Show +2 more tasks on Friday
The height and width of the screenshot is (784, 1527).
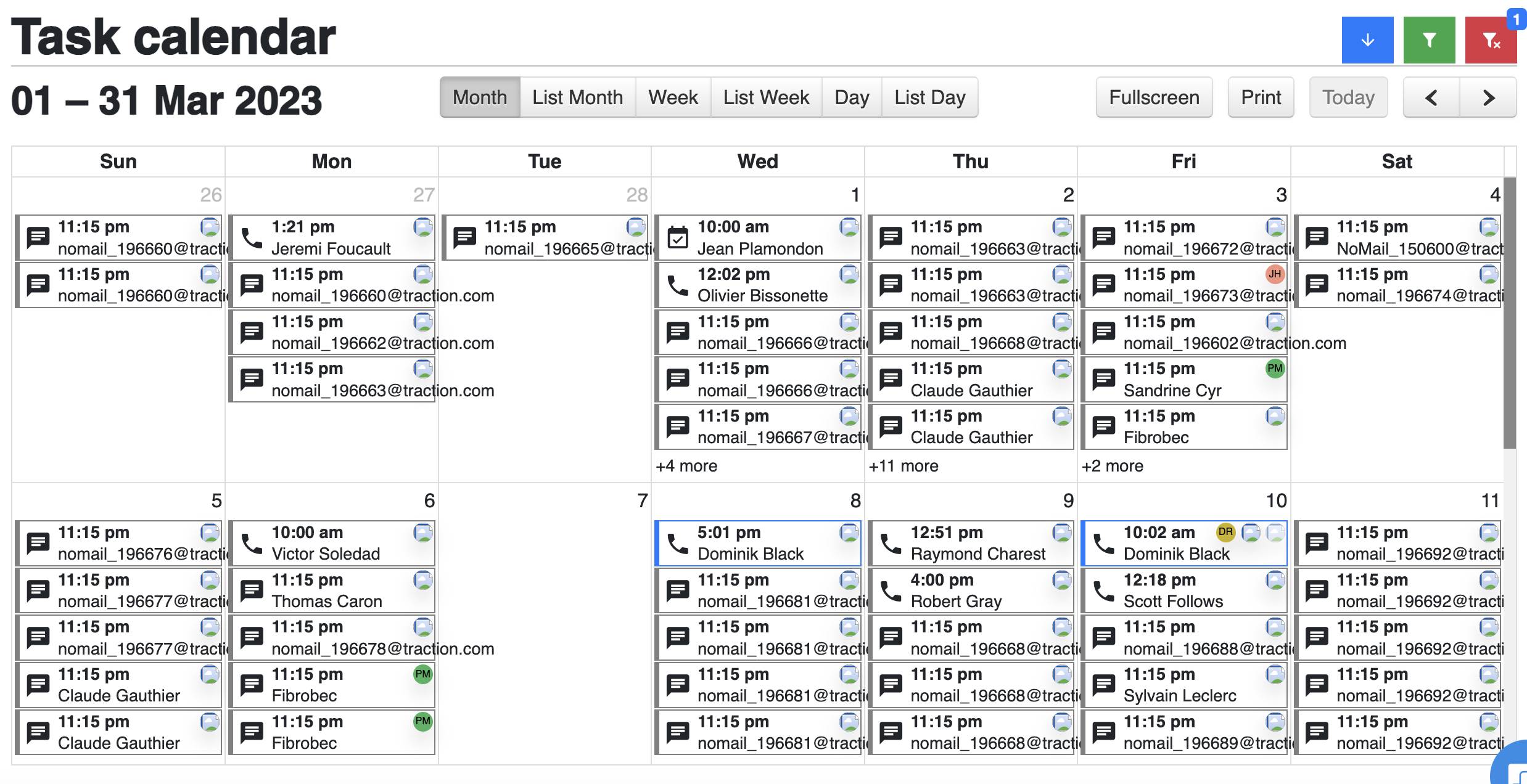(x=1113, y=466)
